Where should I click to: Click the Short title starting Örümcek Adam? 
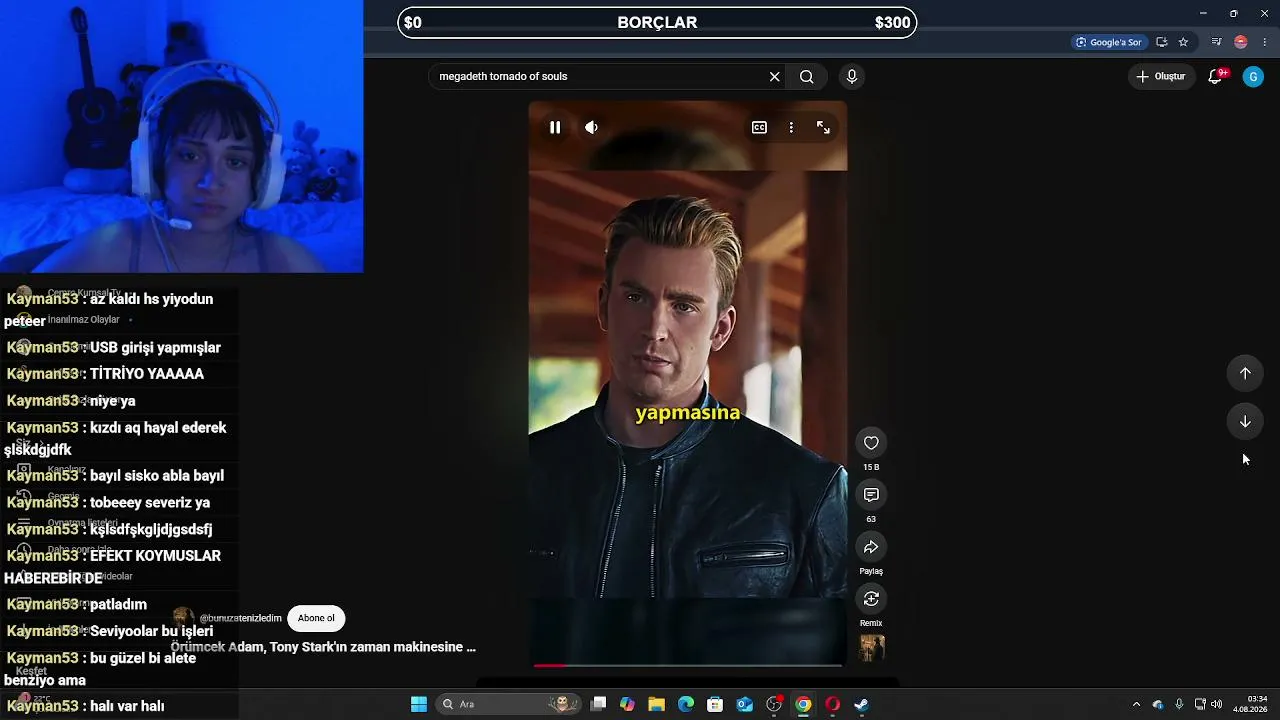tap(324, 647)
